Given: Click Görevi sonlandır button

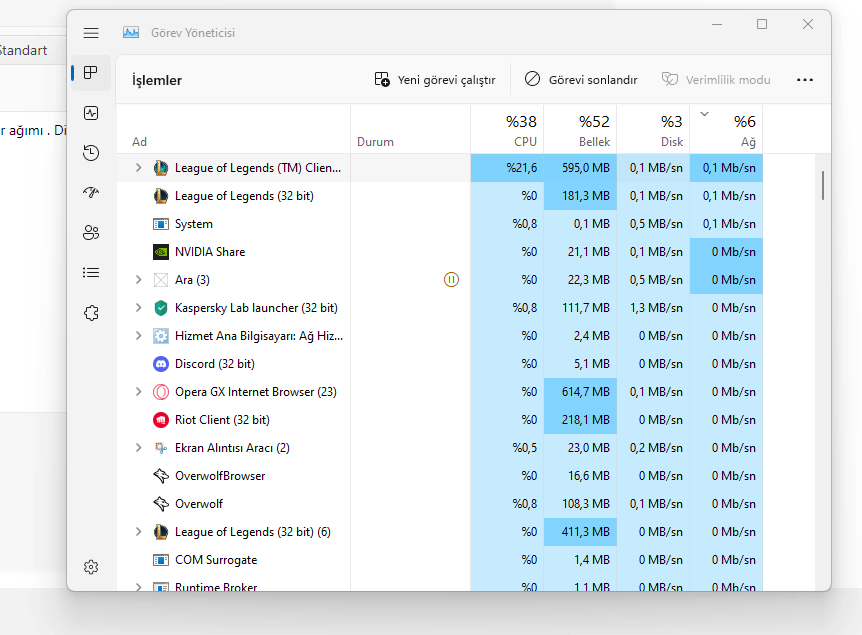Looking at the screenshot, I should (x=581, y=80).
